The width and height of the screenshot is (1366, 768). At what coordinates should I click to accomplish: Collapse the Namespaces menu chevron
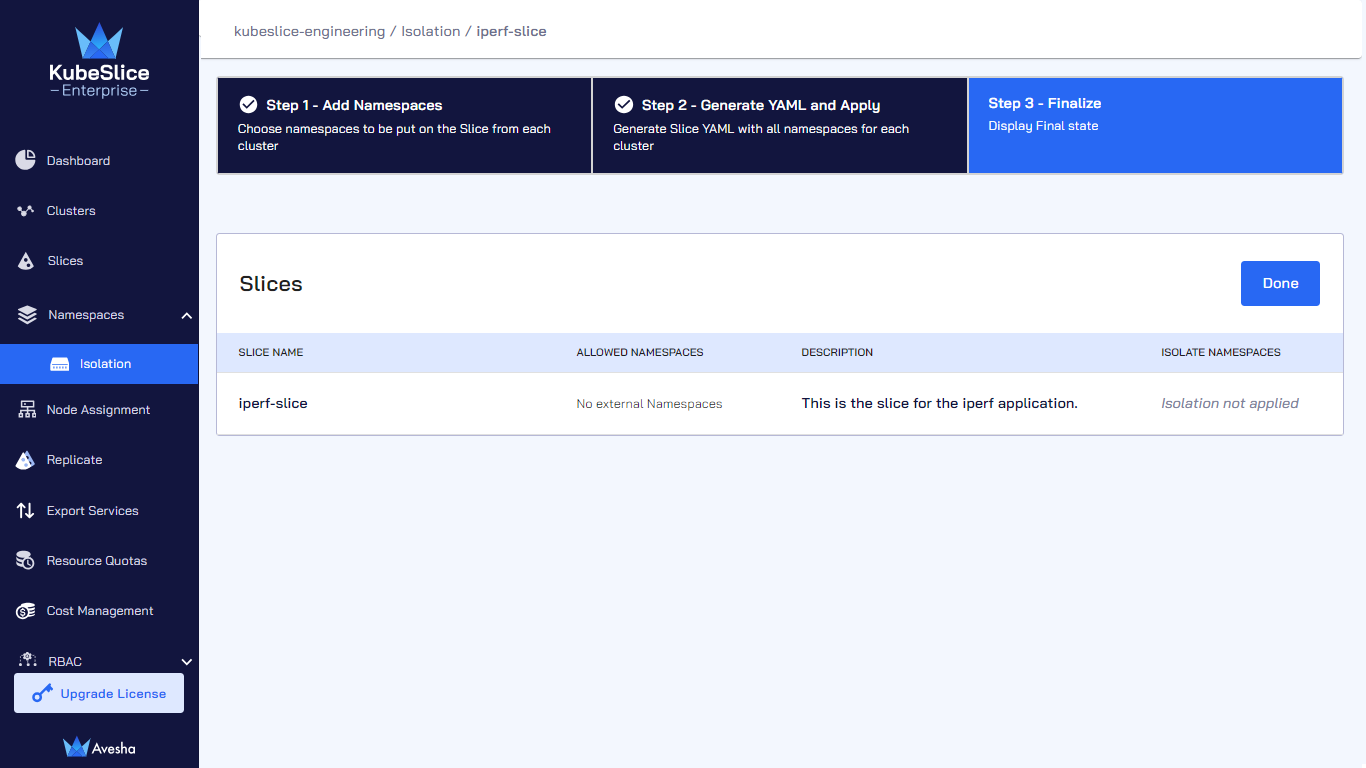[x=186, y=316]
